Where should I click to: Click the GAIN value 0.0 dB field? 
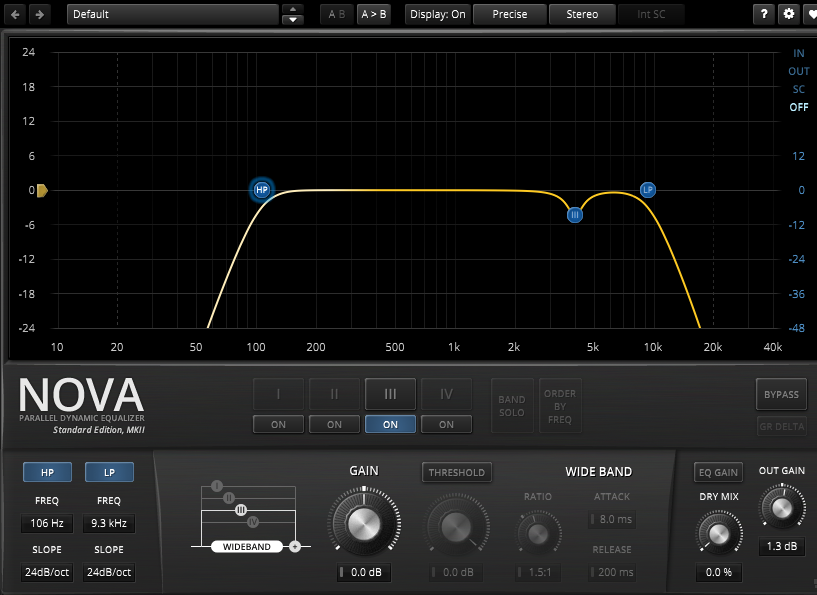[x=364, y=572]
